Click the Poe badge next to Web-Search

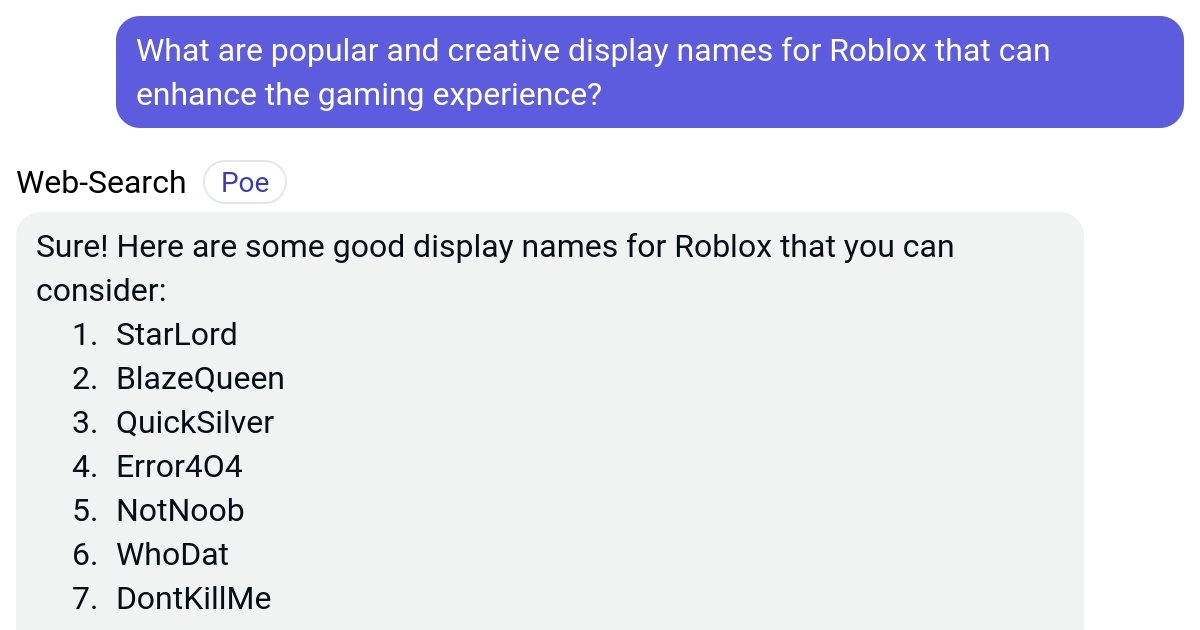pyautogui.click(x=245, y=181)
